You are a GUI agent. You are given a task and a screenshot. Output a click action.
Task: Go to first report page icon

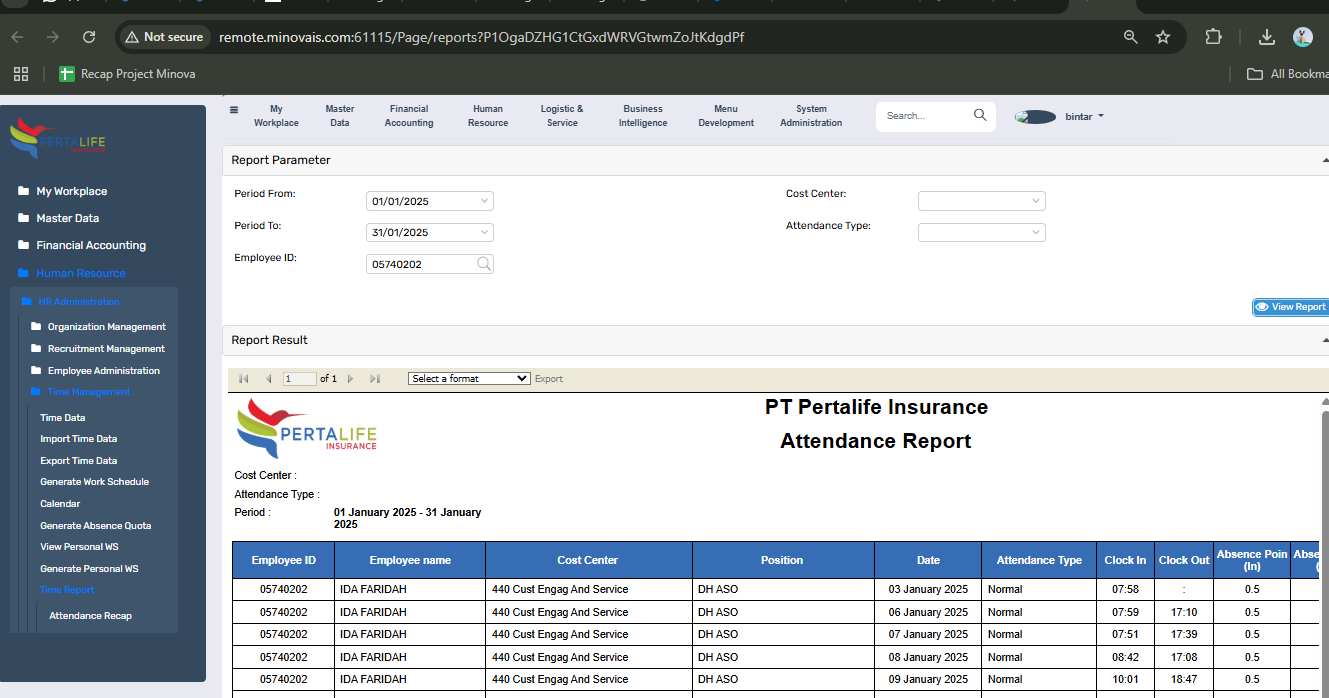(244, 379)
